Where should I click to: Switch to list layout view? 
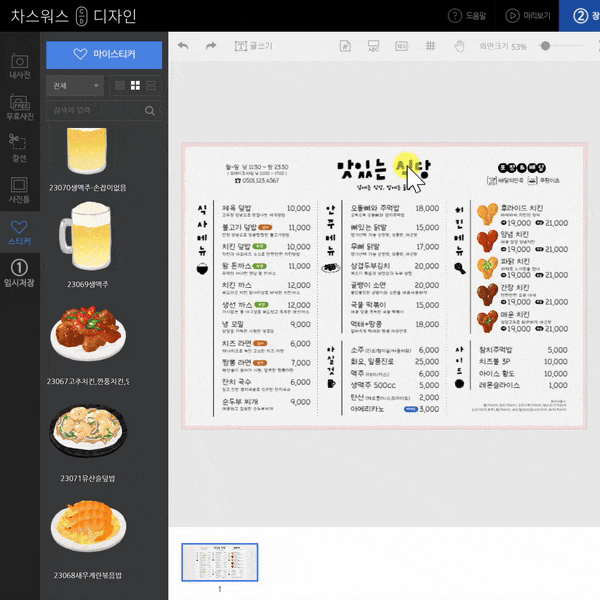(151, 86)
